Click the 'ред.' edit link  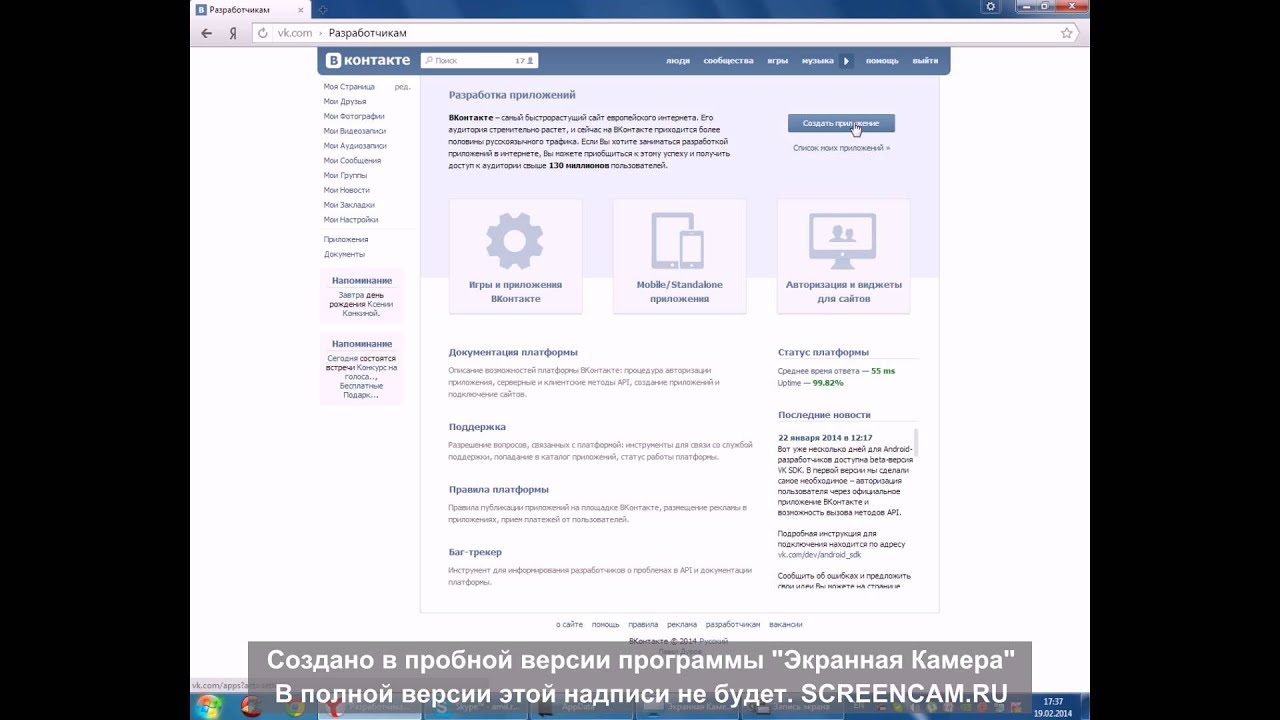coord(402,87)
